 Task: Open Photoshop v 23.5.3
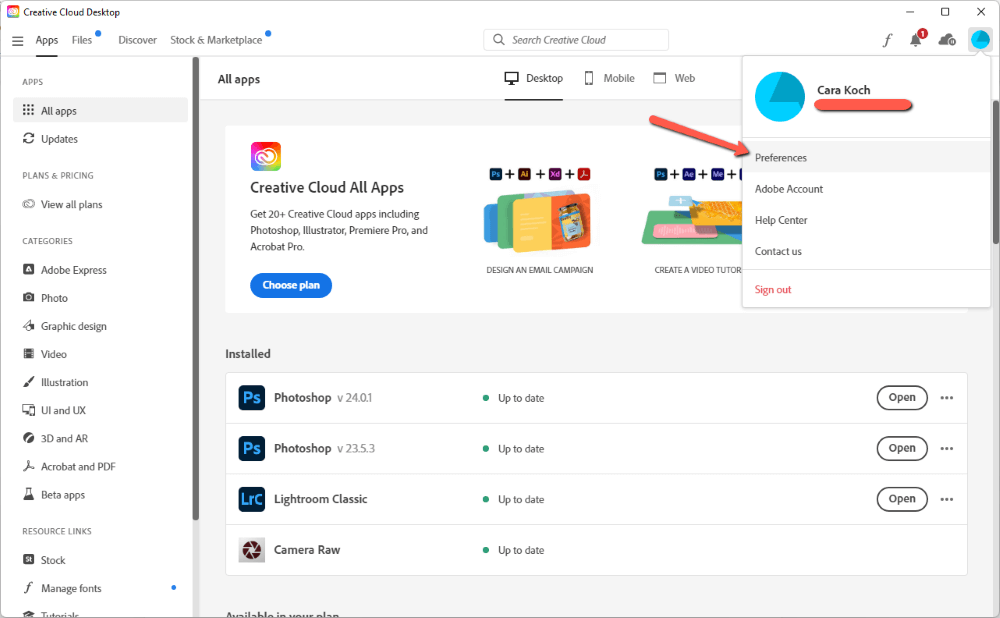(x=902, y=448)
